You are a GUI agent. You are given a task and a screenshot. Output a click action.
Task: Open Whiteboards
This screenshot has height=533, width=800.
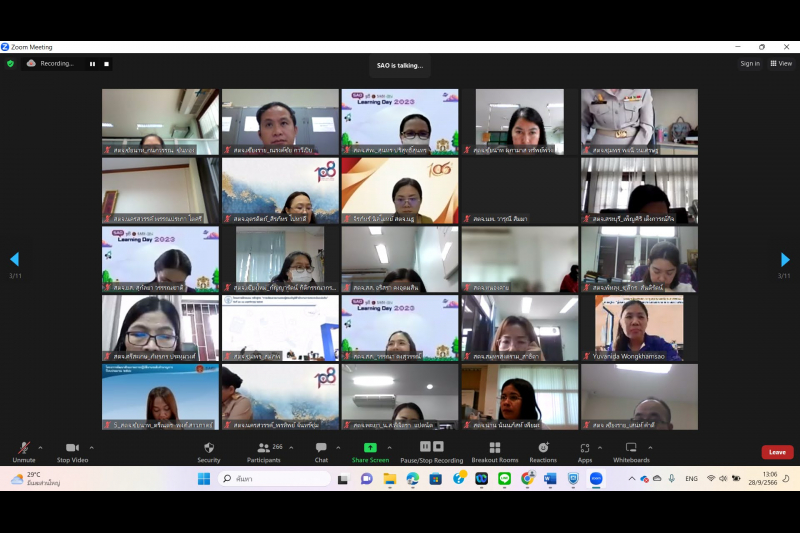tap(631, 449)
